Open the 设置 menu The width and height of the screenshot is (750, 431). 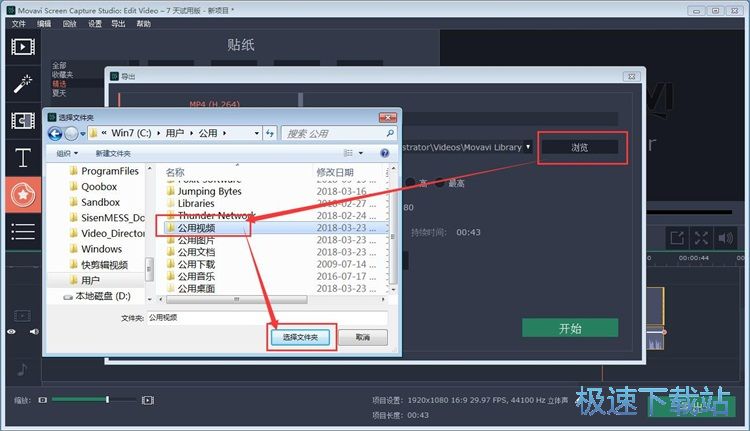(95, 23)
